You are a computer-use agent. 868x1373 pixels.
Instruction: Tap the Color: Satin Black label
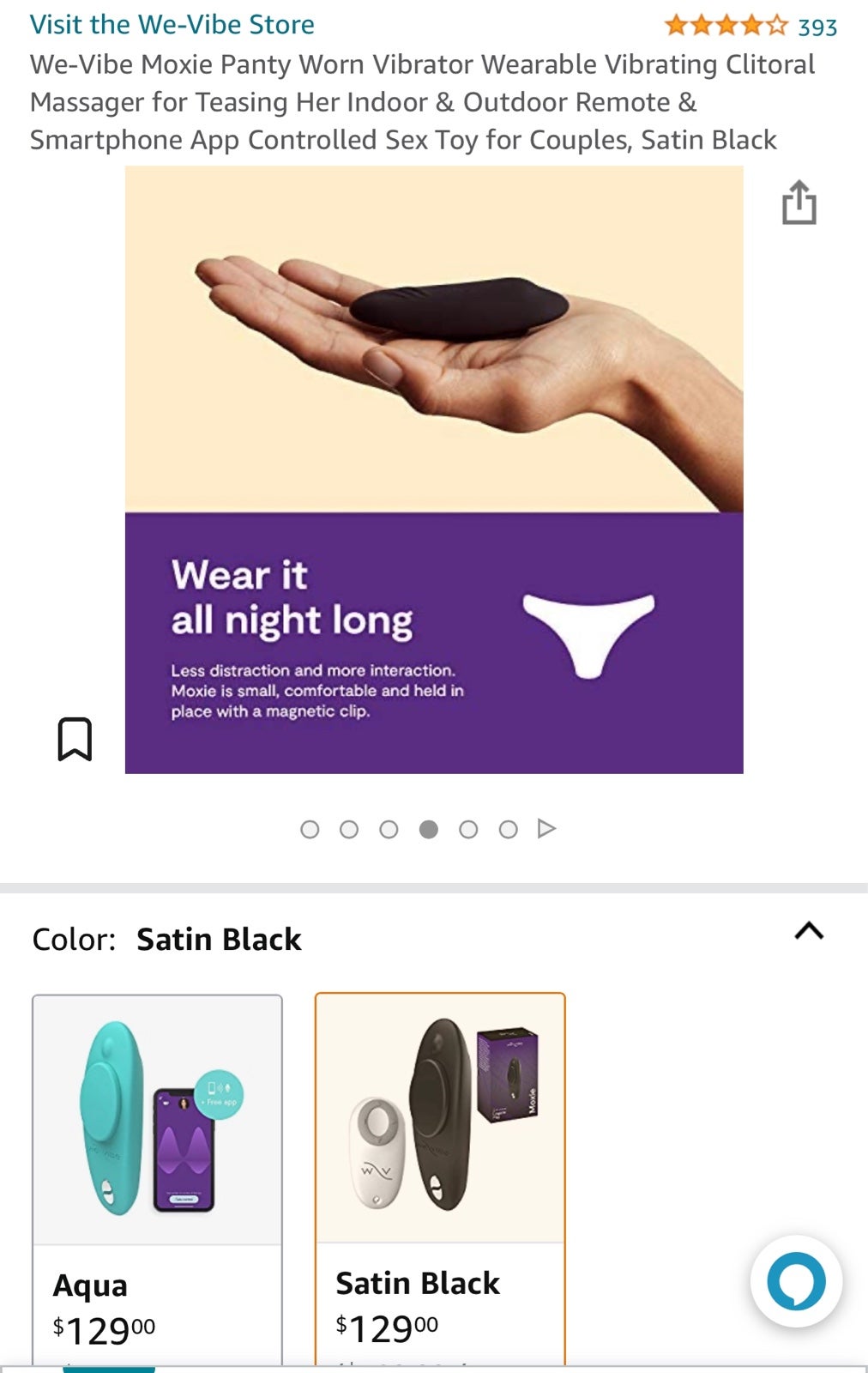pos(166,940)
